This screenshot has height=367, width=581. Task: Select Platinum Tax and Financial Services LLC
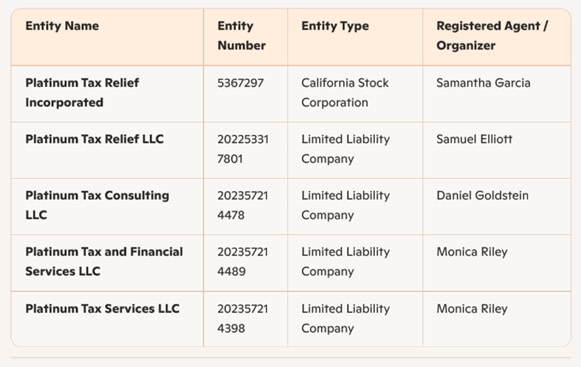coord(104,261)
